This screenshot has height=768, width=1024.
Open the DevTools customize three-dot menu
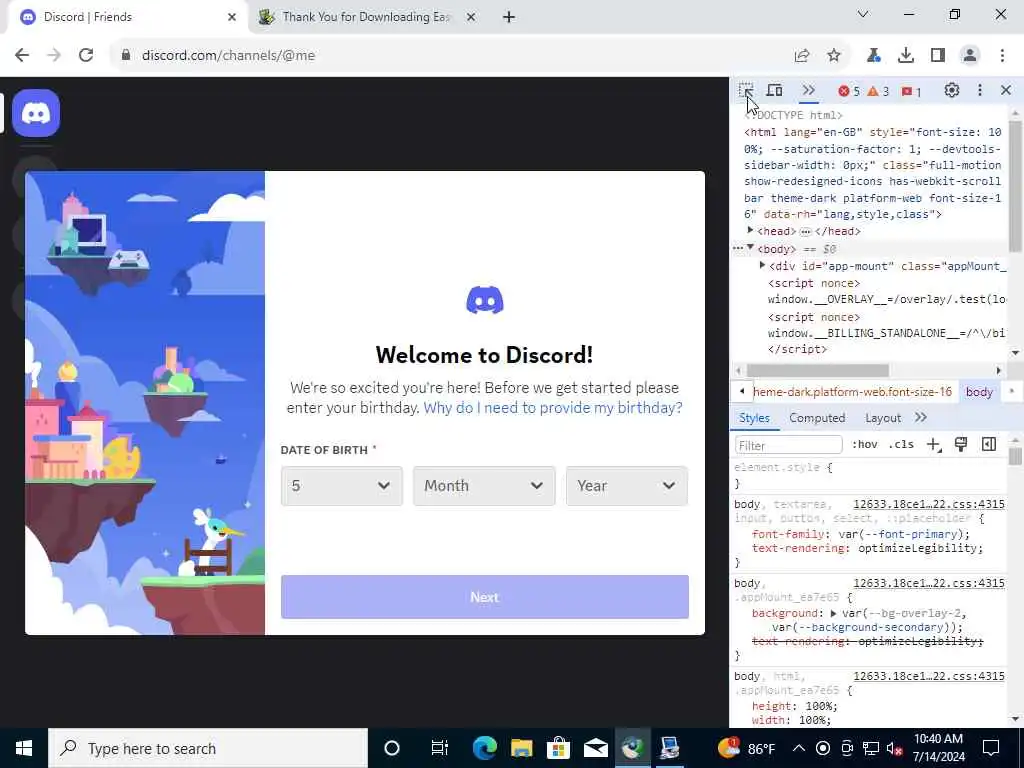coord(980,90)
